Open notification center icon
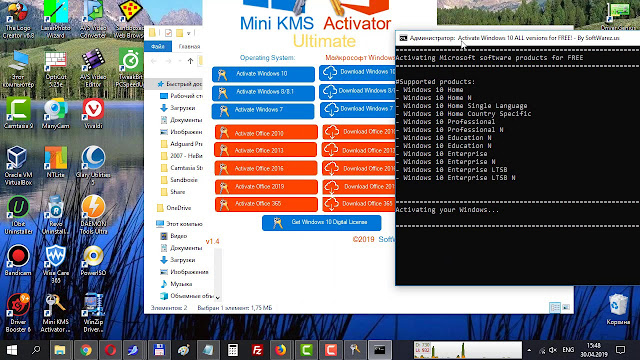 pos(620,350)
